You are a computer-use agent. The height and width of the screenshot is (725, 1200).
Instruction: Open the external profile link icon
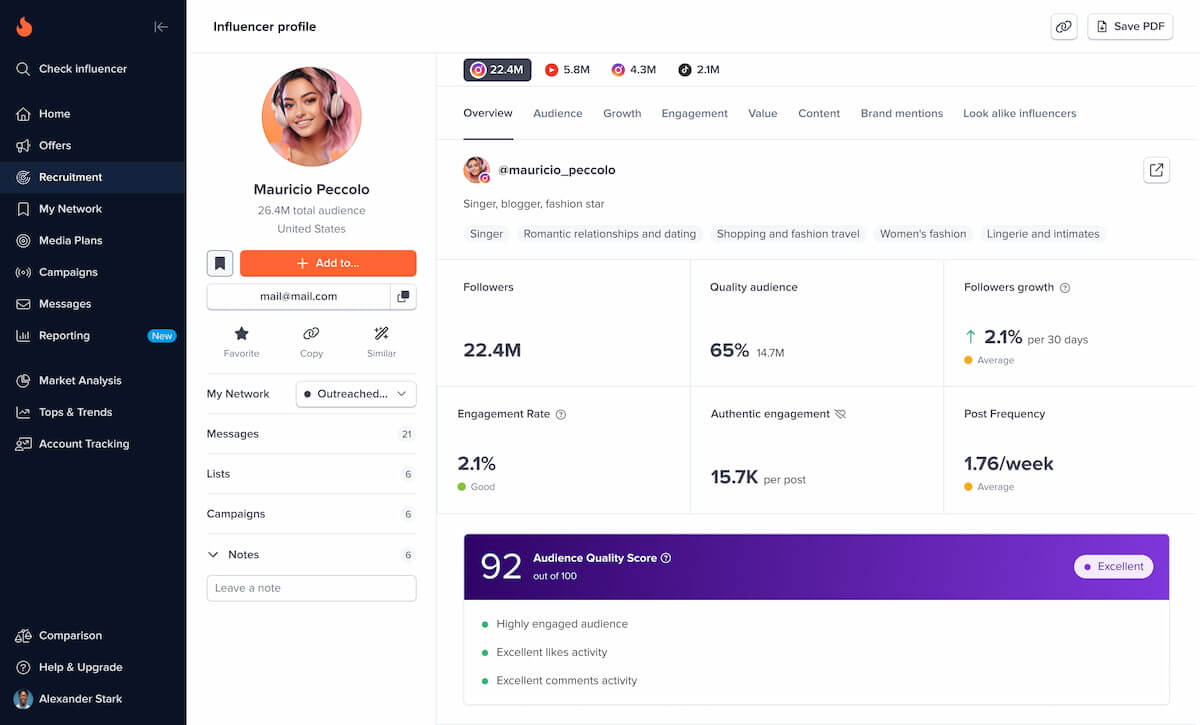pyautogui.click(x=1156, y=170)
